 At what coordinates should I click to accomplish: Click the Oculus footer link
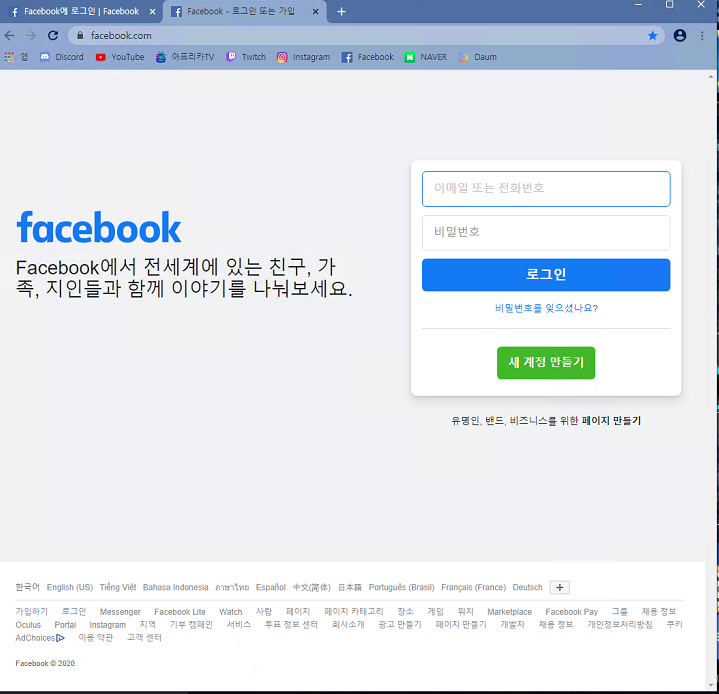click(28, 625)
